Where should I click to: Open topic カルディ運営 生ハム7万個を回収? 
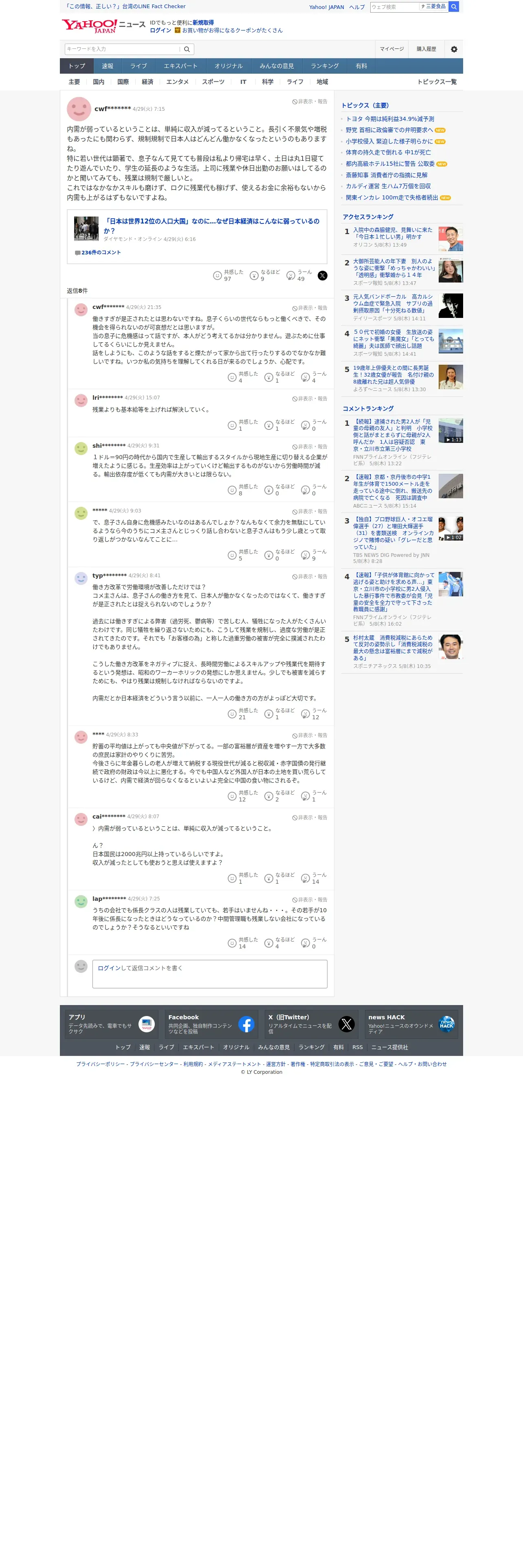tap(389, 186)
